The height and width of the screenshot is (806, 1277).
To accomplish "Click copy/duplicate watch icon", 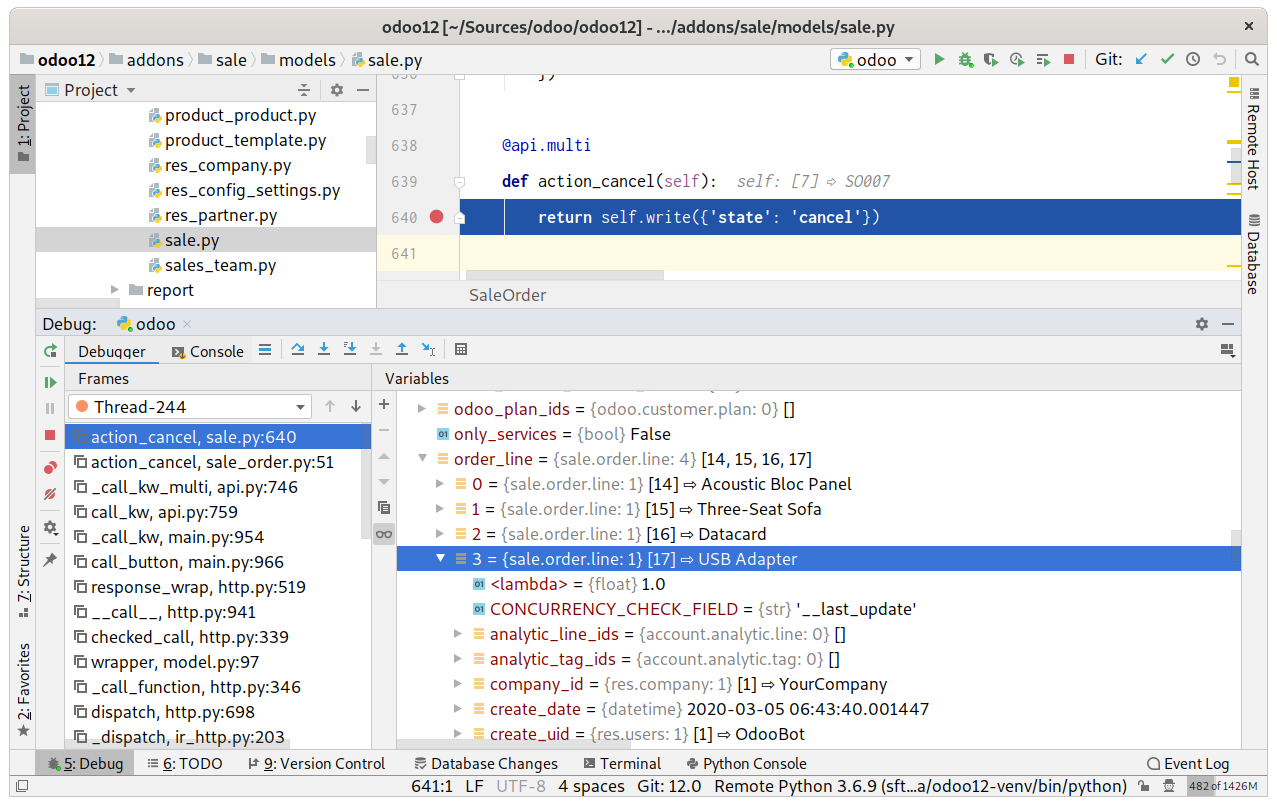I will coord(384,508).
